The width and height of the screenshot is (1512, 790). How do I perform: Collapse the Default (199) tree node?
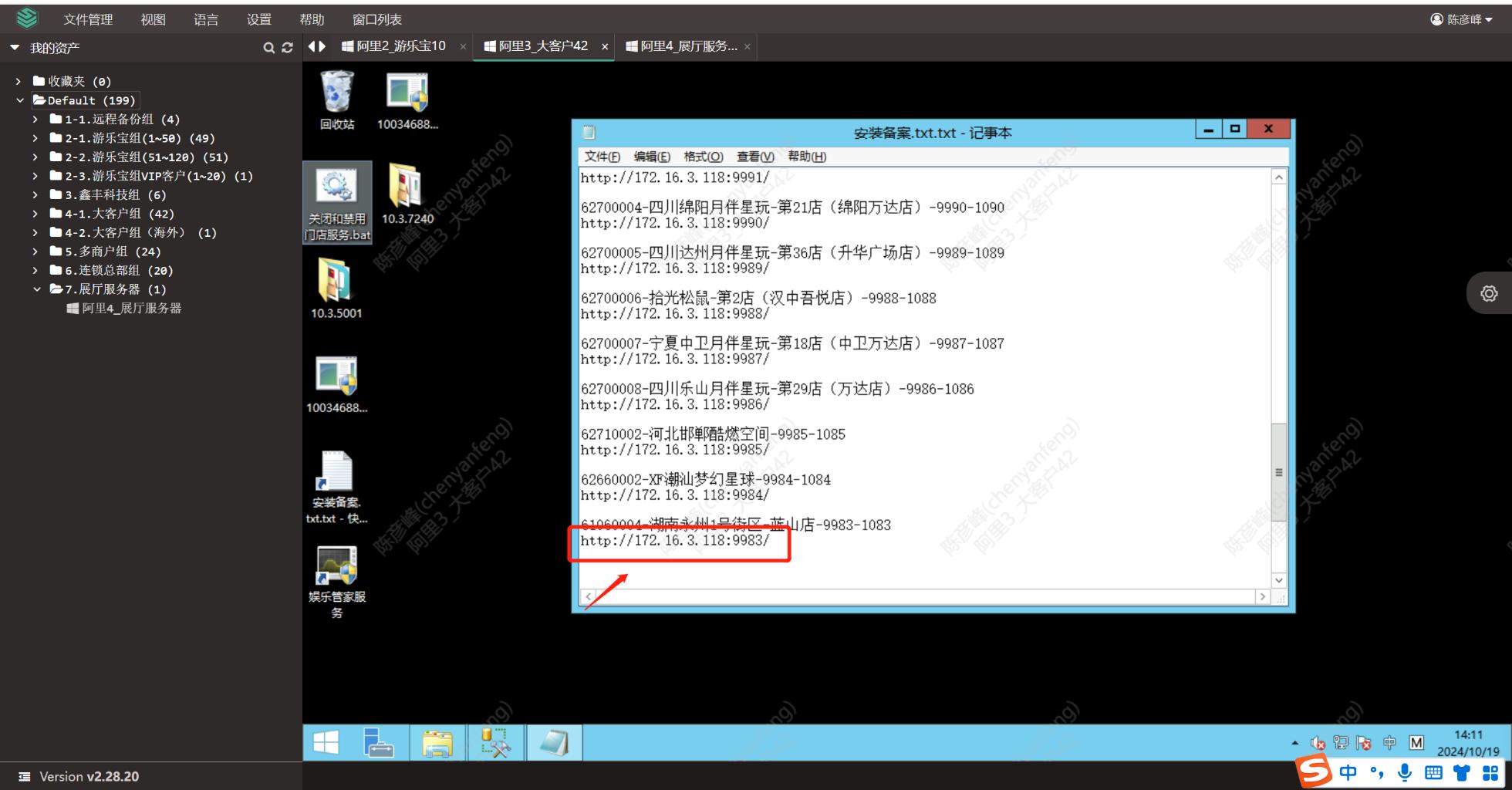point(20,100)
